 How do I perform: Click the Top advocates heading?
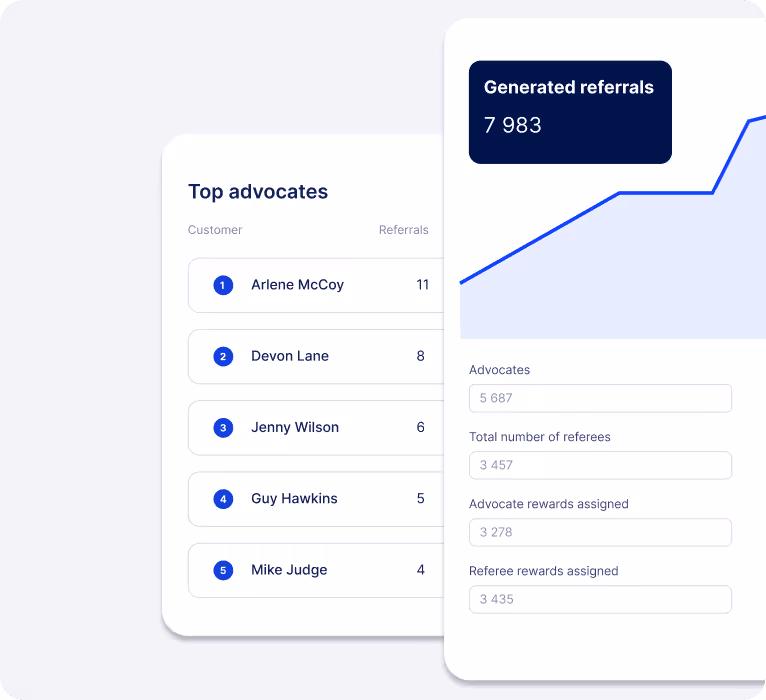pyautogui.click(x=258, y=192)
